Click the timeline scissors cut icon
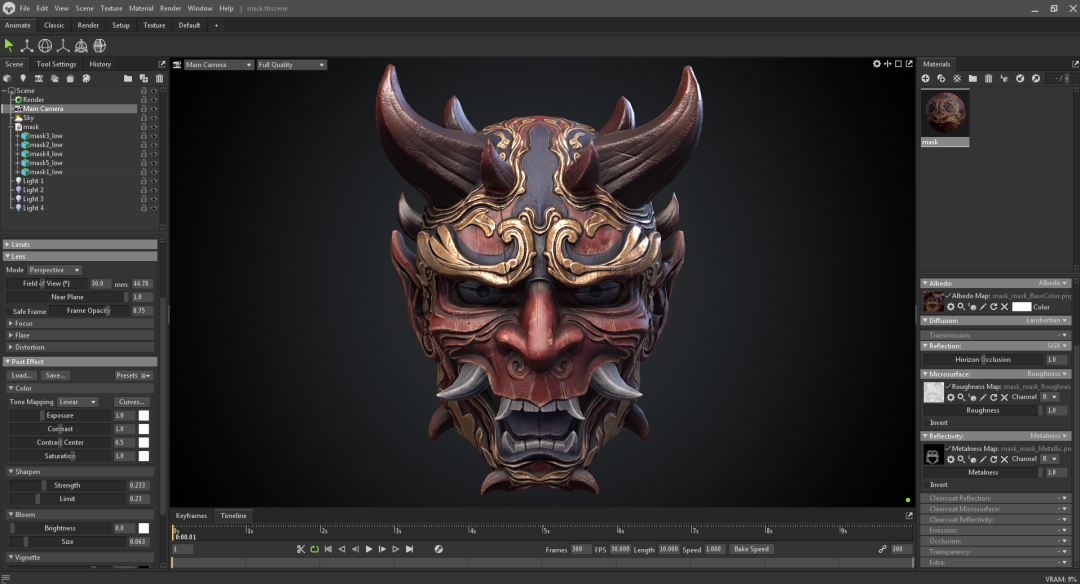The height and width of the screenshot is (584, 1080). pos(300,549)
